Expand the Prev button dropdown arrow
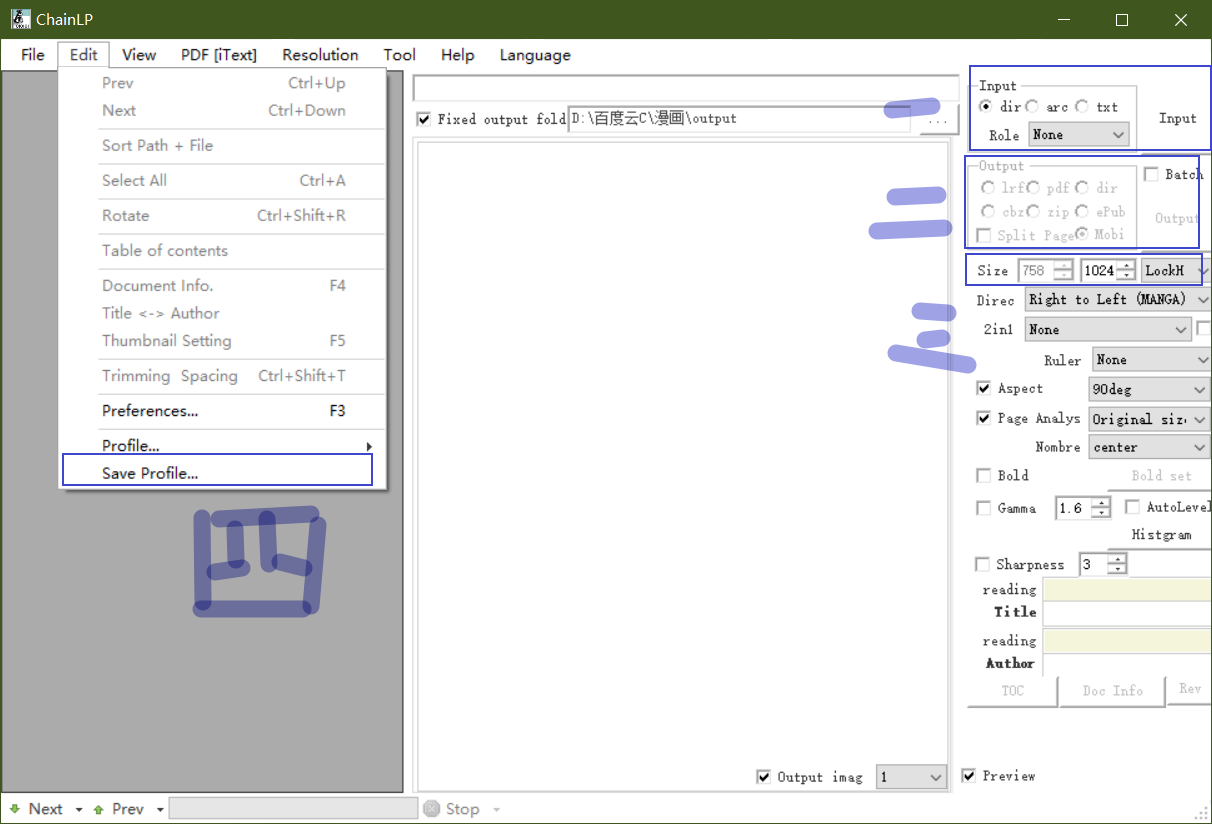 coord(160,810)
